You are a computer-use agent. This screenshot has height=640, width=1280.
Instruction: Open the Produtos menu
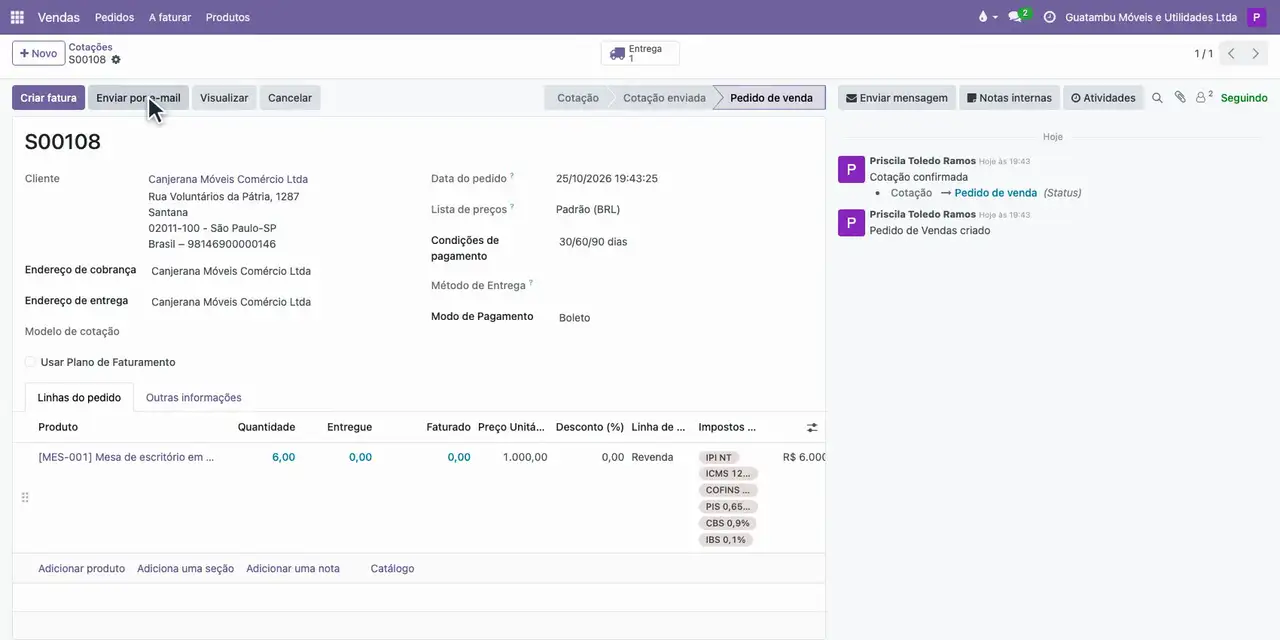(228, 17)
